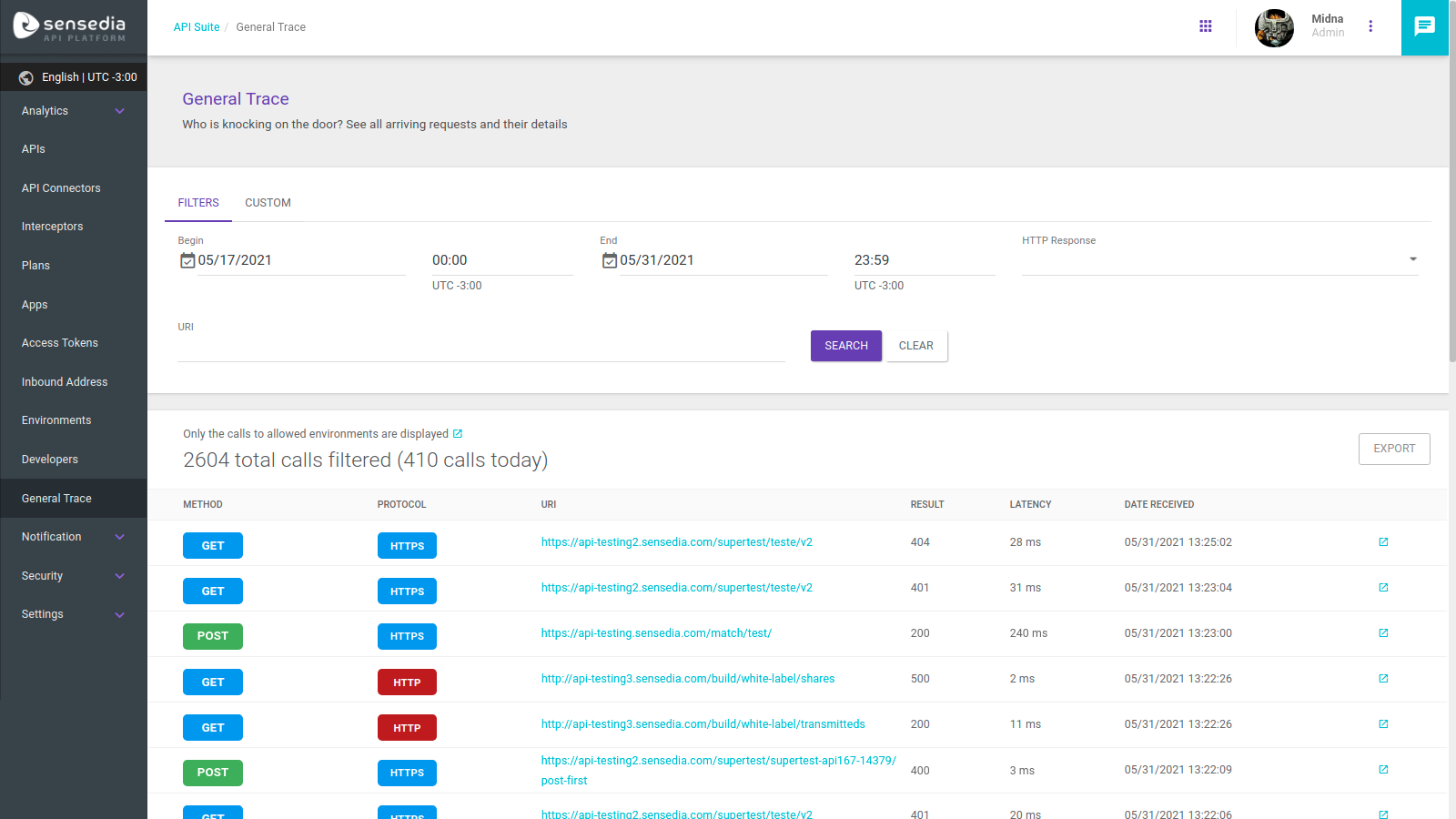Switch to the Custom tab
Image resolution: width=1456 pixels, height=819 pixels.
pyautogui.click(x=268, y=203)
